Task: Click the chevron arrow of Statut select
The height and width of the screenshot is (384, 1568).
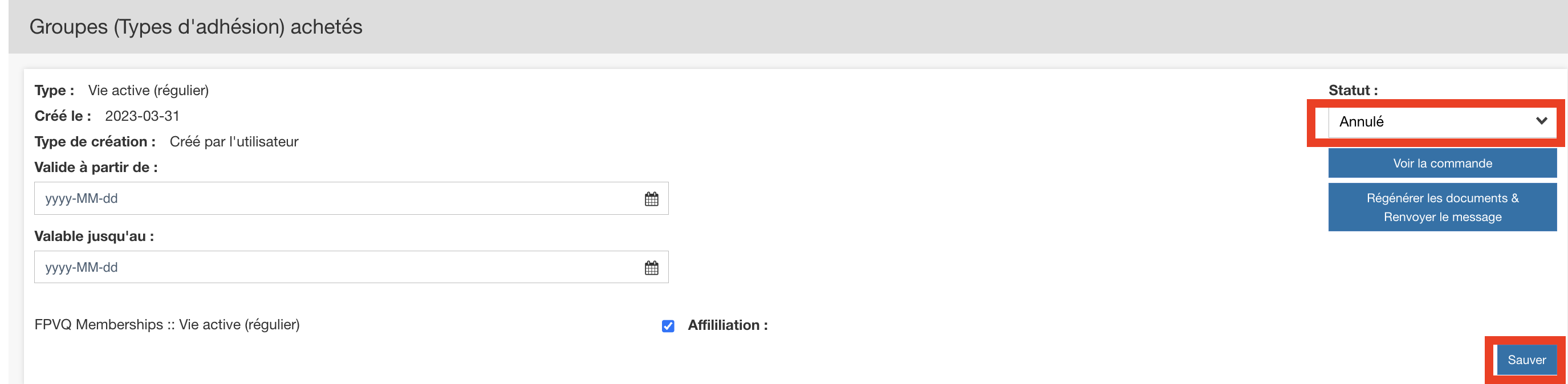Action: 1541,121
